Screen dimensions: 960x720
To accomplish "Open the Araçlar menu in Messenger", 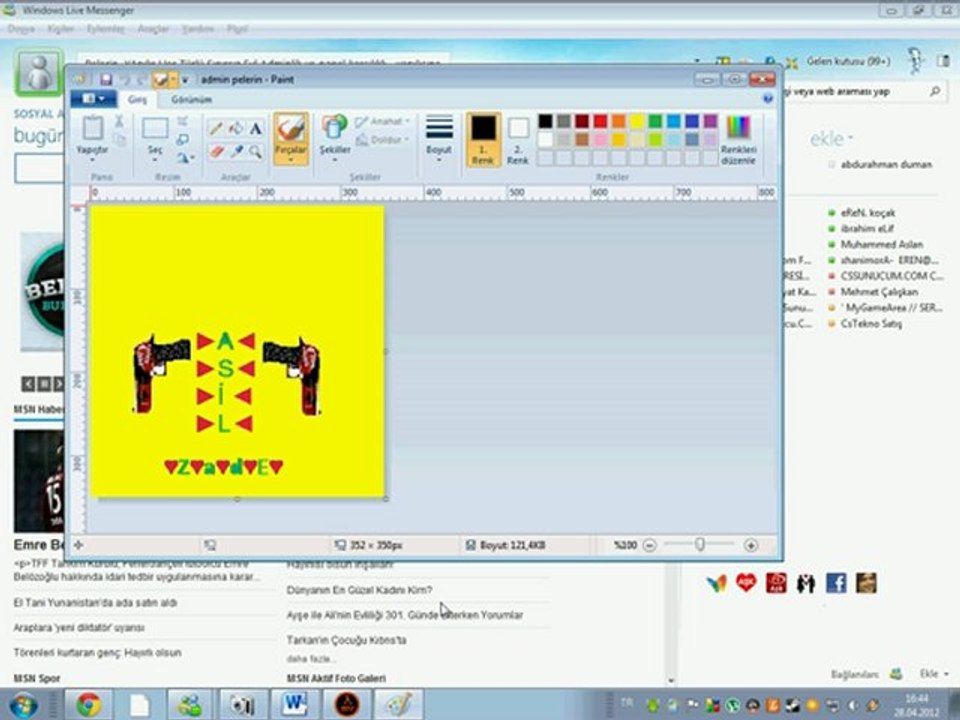I will [x=153, y=29].
